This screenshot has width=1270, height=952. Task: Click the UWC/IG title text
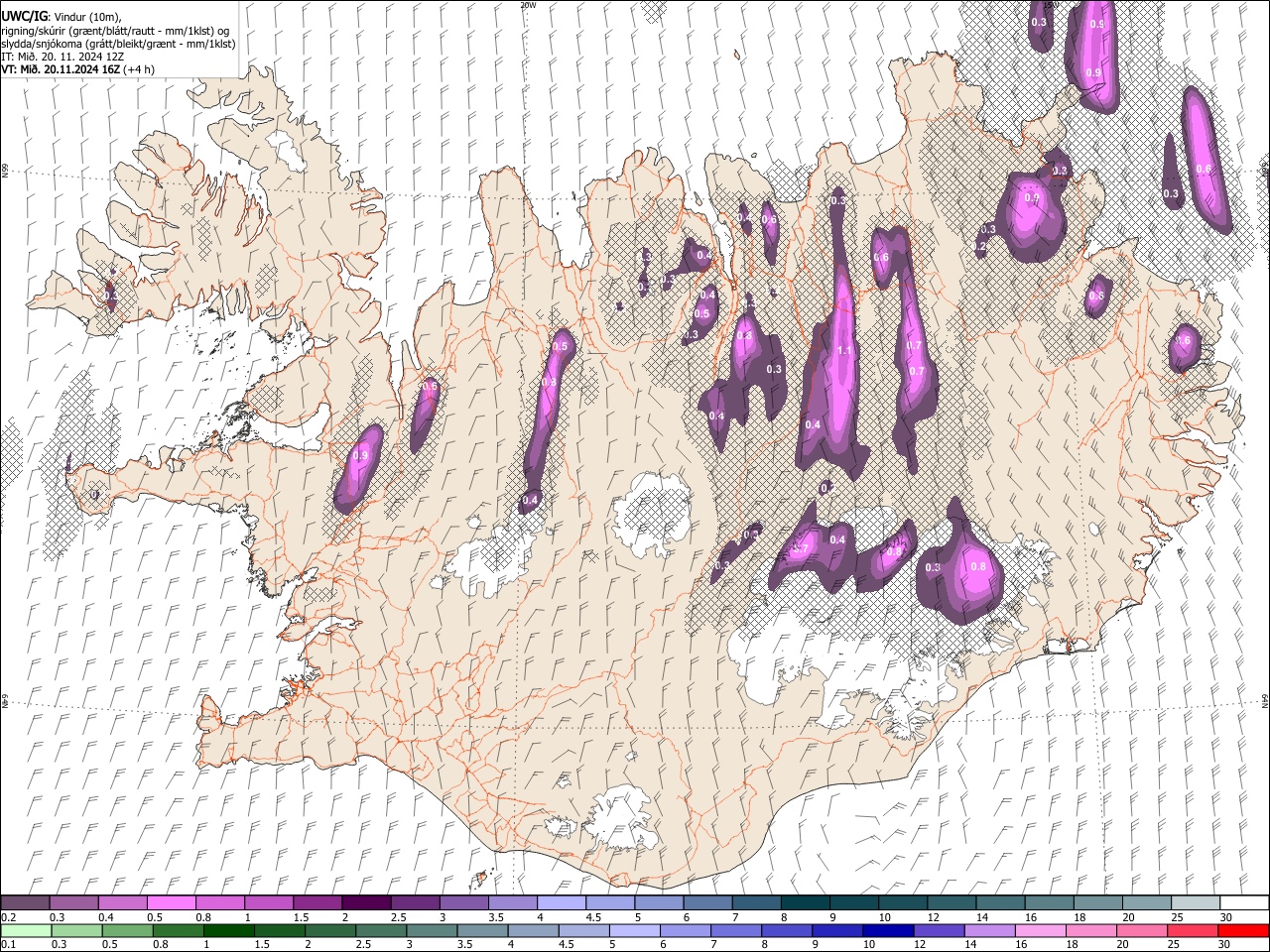[24, 17]
